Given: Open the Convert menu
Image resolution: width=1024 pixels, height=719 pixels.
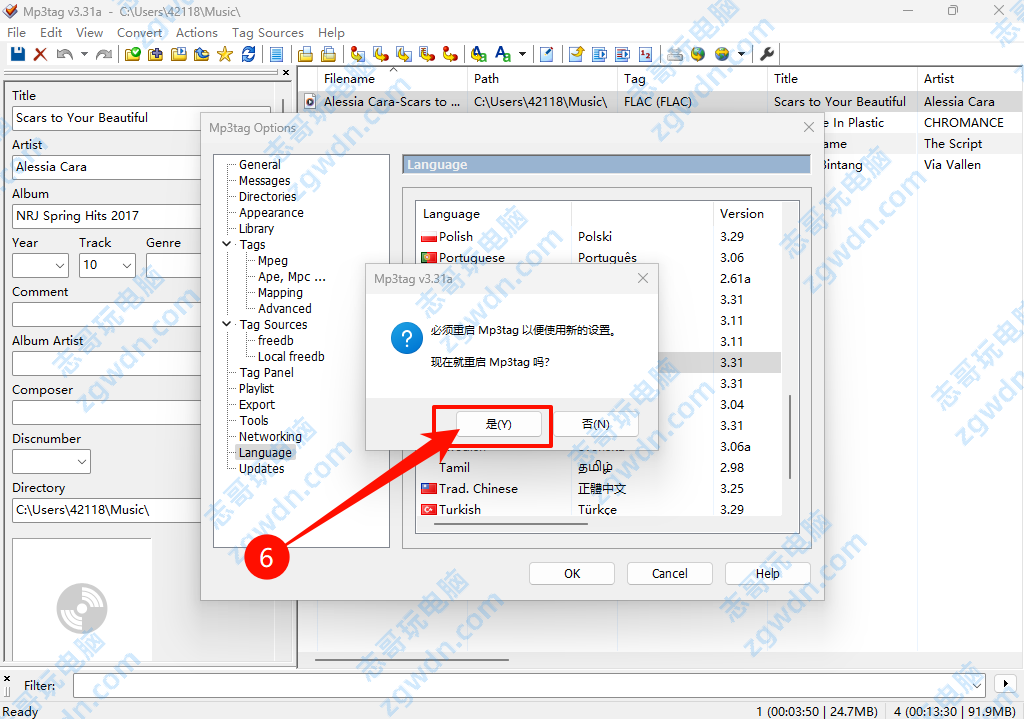Looking at the screenshot, I should (x=139, y=32).
